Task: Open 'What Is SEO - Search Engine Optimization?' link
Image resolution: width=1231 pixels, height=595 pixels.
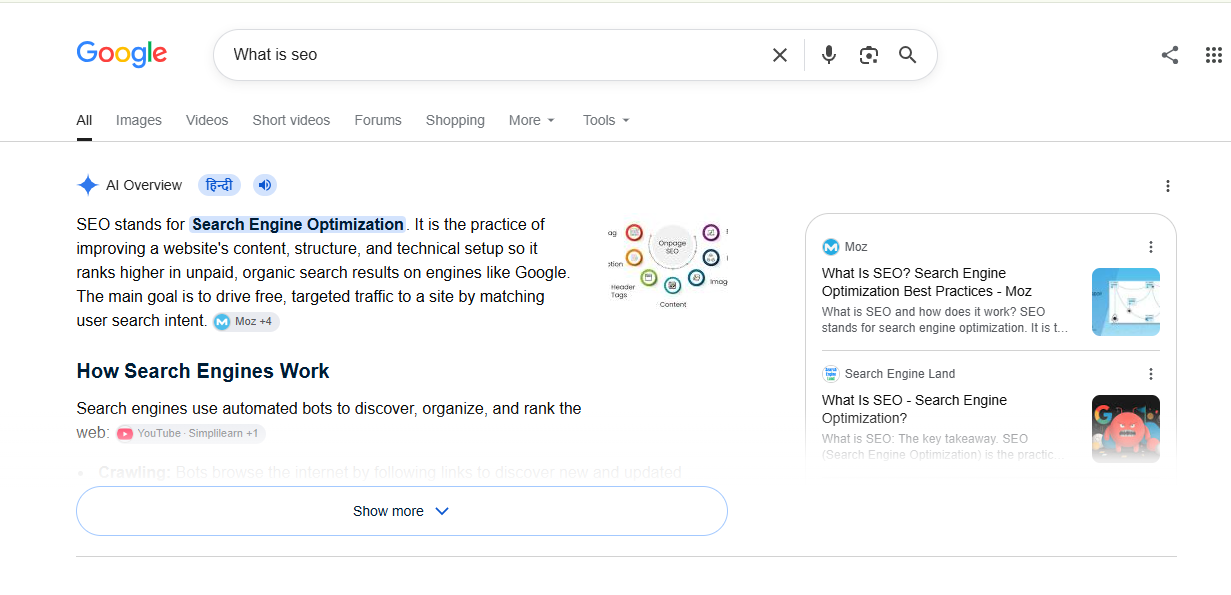Action: pyautogui.click(x=914, y=409)
